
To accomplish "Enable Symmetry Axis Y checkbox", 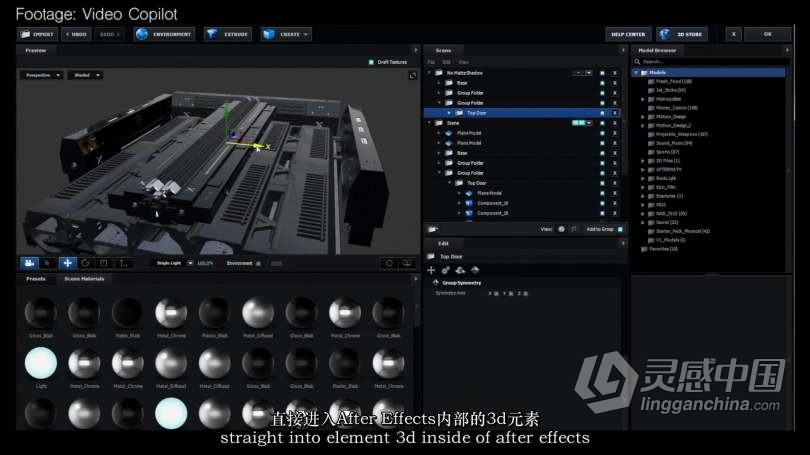I will click(511, 293).
